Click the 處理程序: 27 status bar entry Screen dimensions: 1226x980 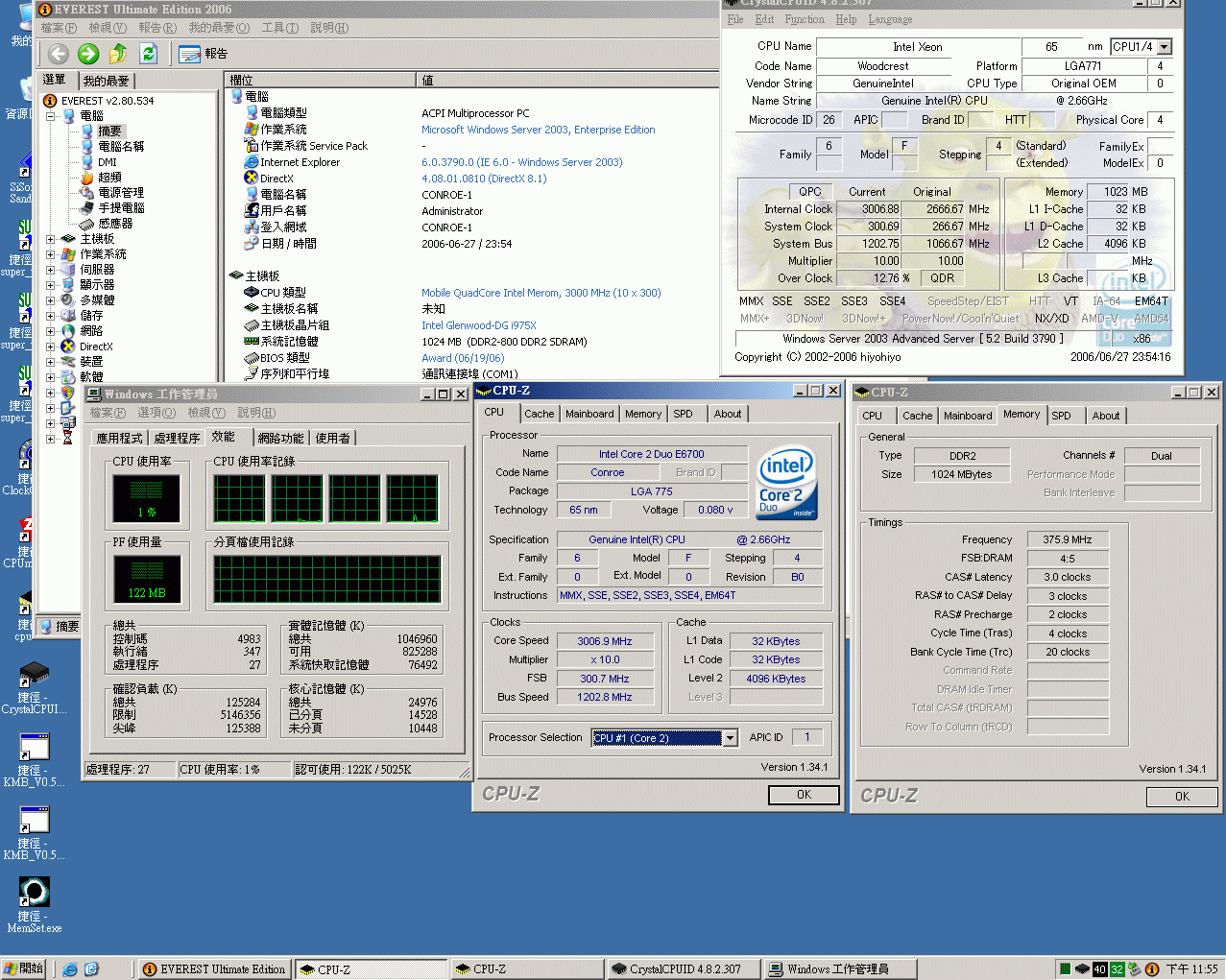130,770
